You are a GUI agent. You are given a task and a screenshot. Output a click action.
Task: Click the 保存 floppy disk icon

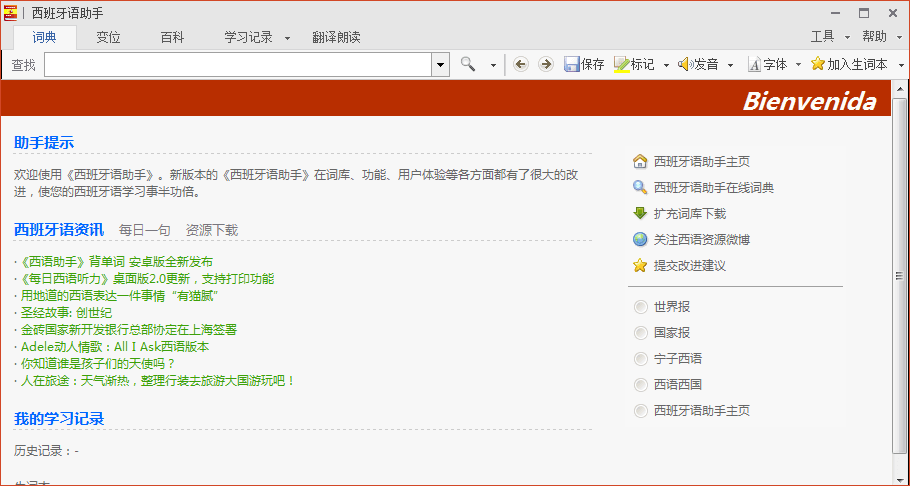[x=572, y=64]
